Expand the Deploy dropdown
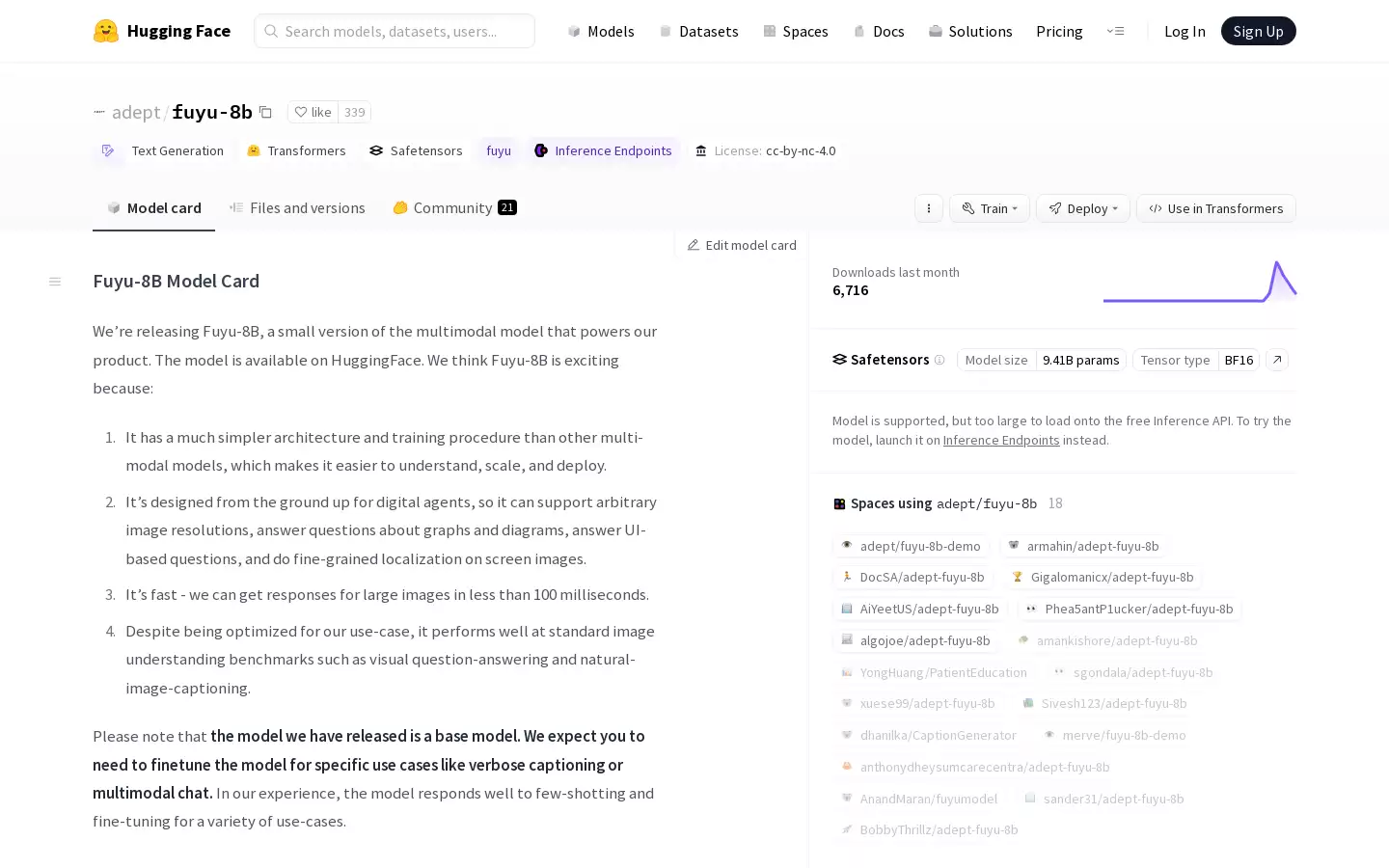This screenshot has width=1389, height=868. [x=1083, y=208]
